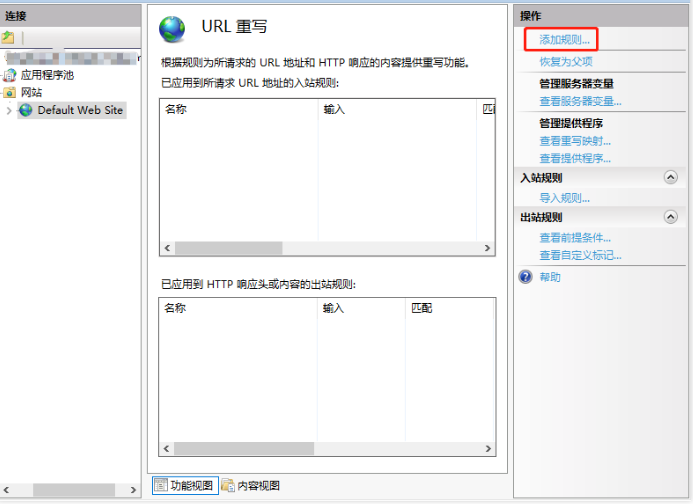Click the 导入规则... link
The height and width of the screenshot is (504, 693).
(564, 198)
